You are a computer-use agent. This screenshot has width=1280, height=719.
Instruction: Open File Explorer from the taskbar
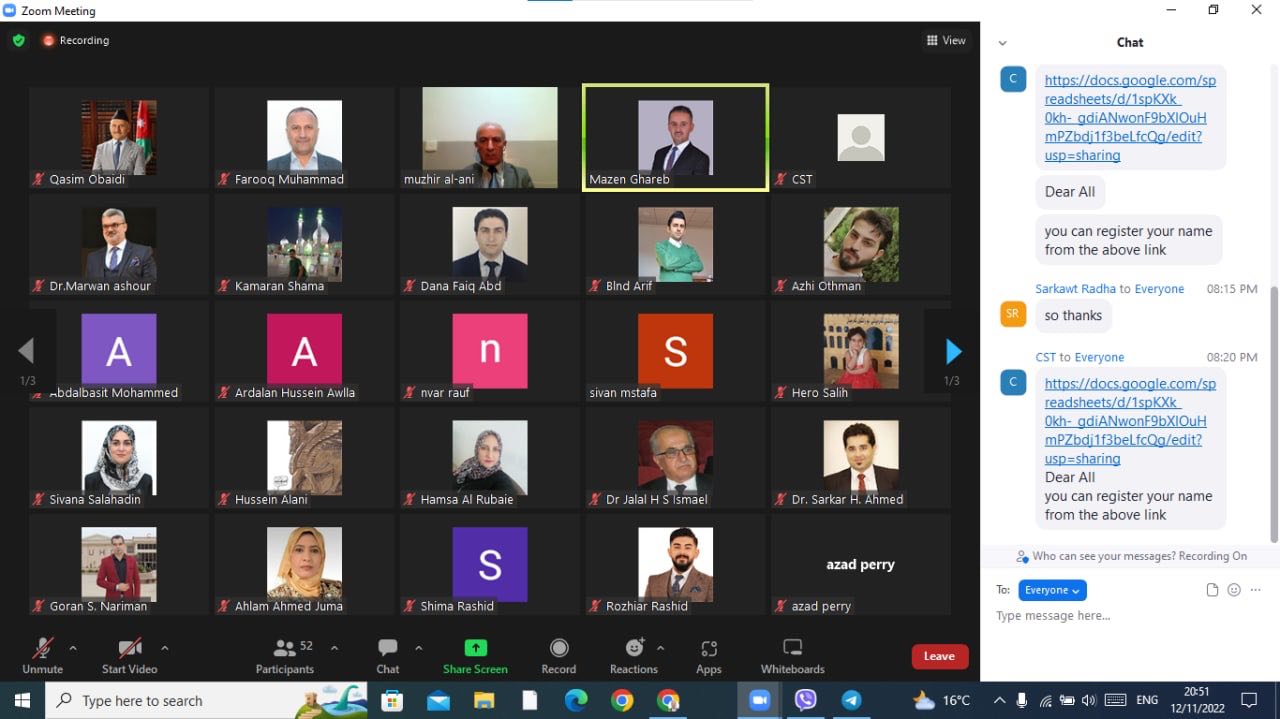(x=484, y=700)
